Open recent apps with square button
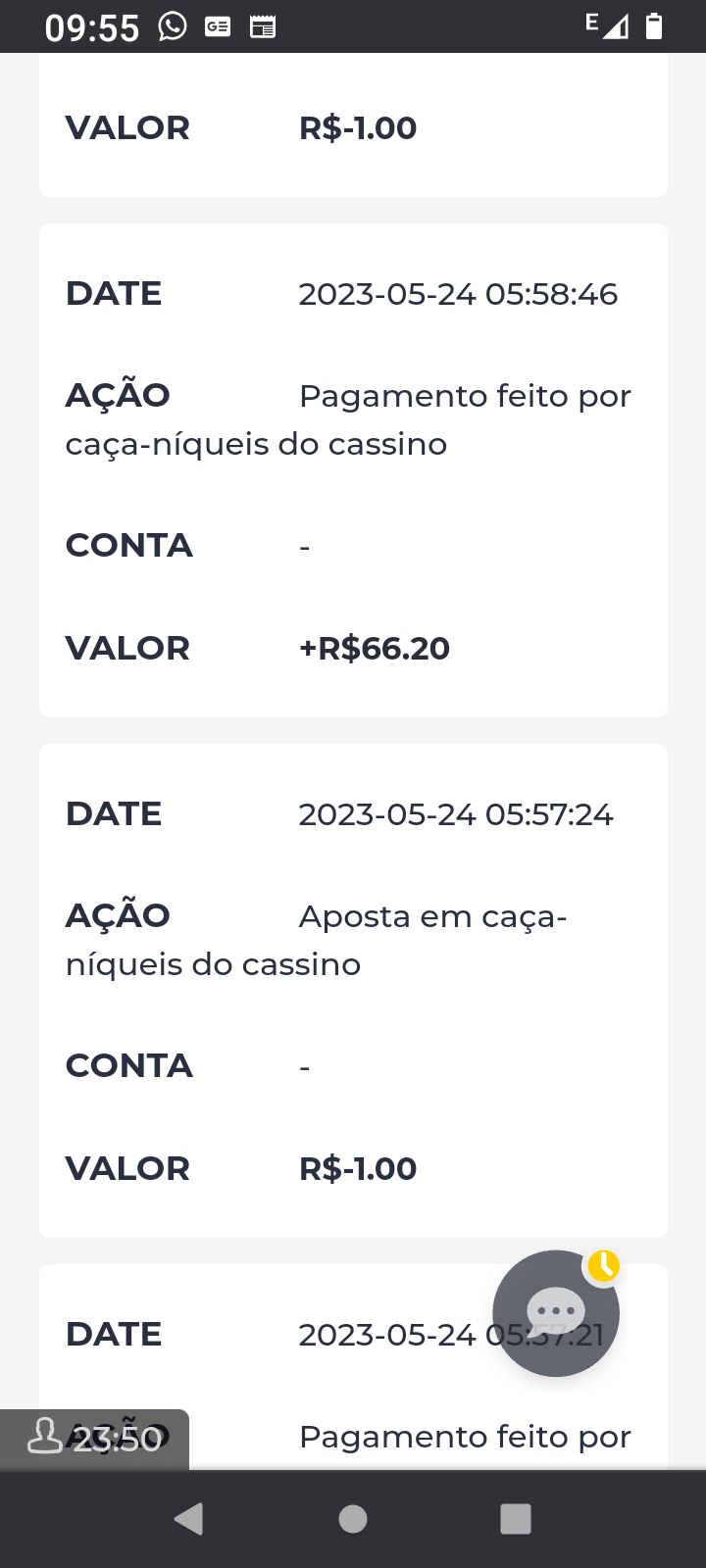The width and height of the screenshot is (706, 1568). (x=515, y=1518)
